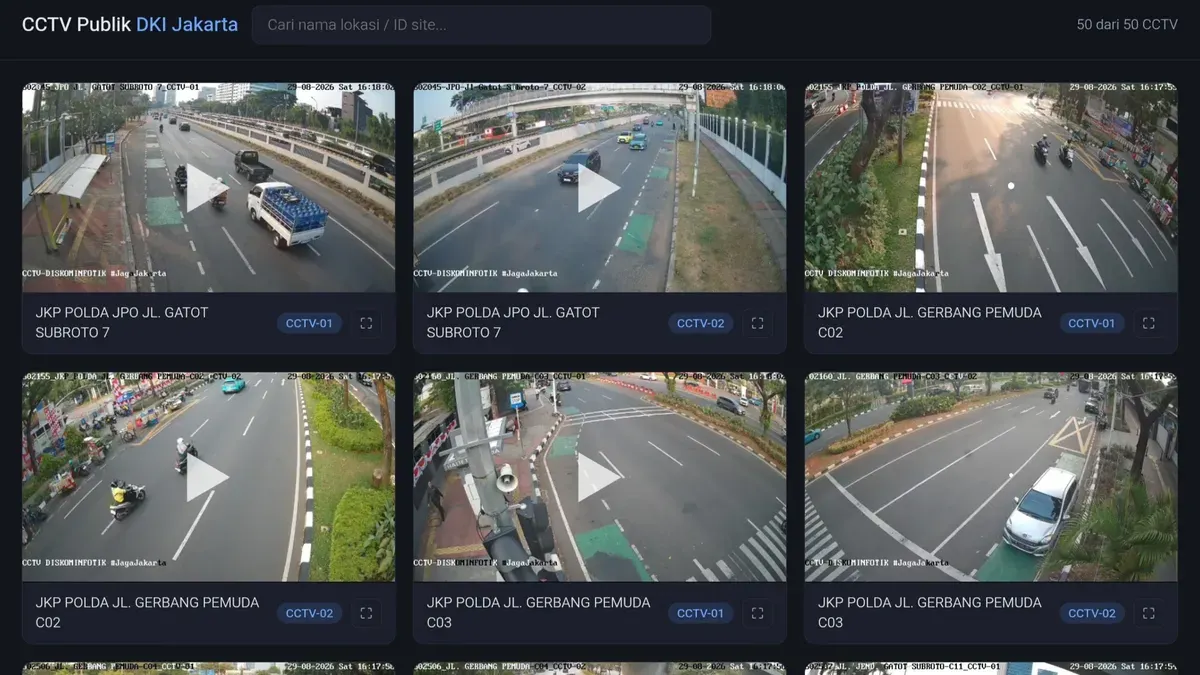The width and height of the screenshot is (1200, 675).
Task: Click title text of Gerbang Pemuda C03 CCTV-02 card
Action: point(930,612)
